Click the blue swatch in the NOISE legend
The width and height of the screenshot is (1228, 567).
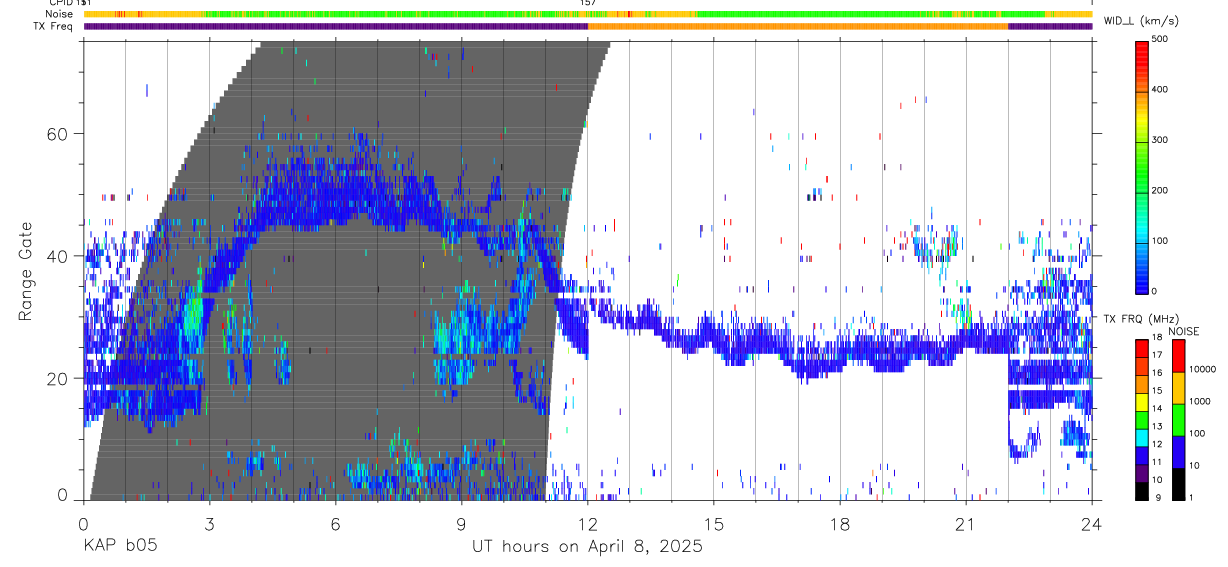pyautogui.click(x=1179, y=452)
